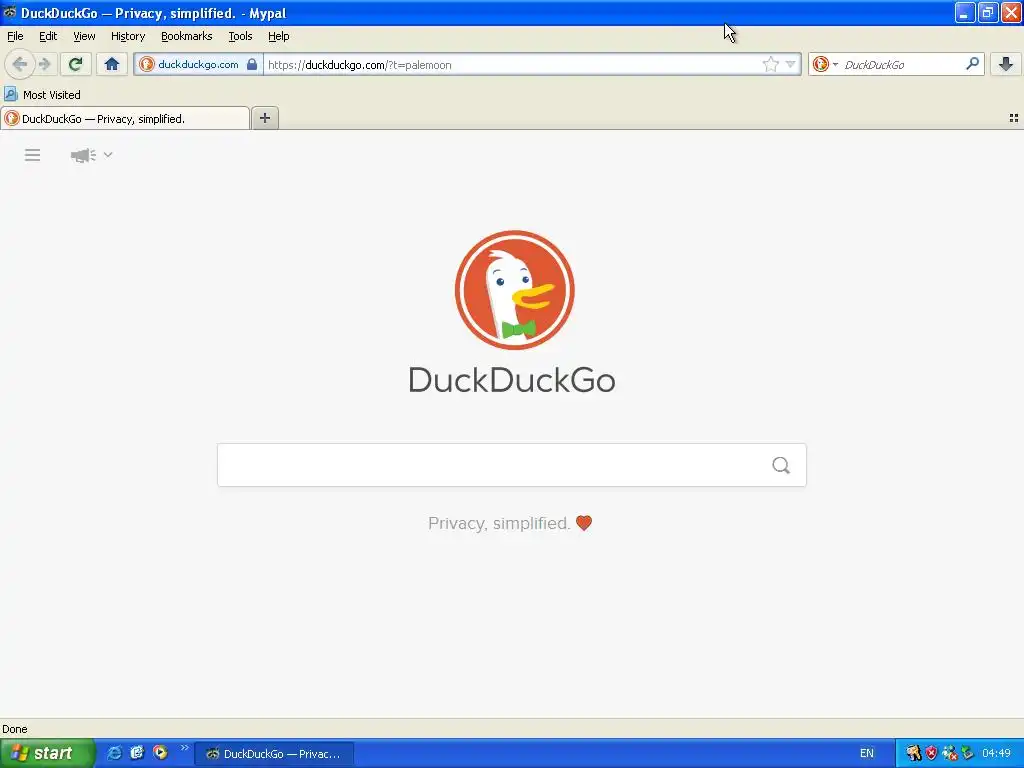Open the home page via house icon
1024x768 pixels.
[x=112, y=64]
